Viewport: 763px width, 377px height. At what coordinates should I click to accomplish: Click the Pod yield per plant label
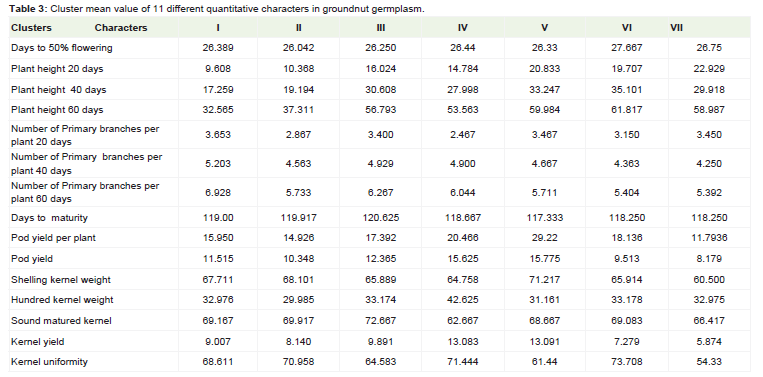coord(54,238)
